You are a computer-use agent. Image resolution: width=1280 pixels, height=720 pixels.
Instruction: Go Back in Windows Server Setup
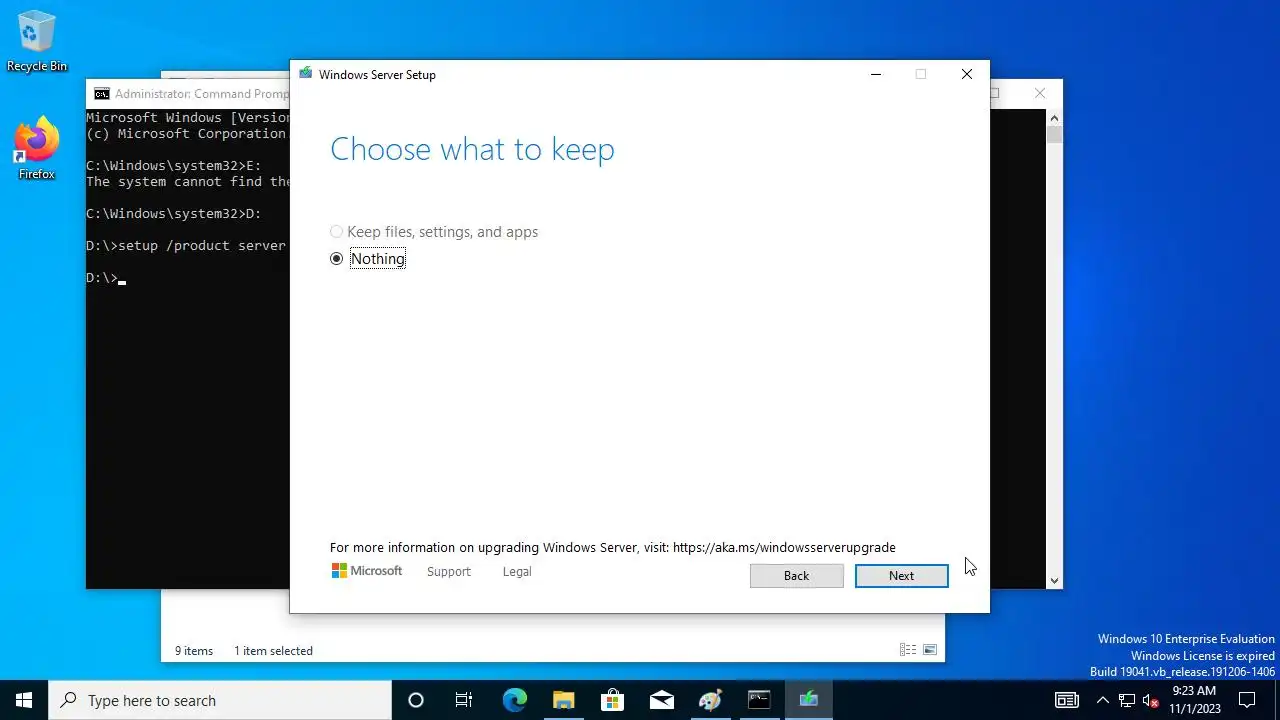796,576
